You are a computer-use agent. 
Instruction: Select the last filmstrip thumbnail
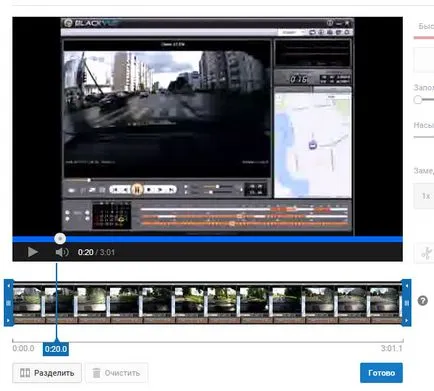(385, 303)
